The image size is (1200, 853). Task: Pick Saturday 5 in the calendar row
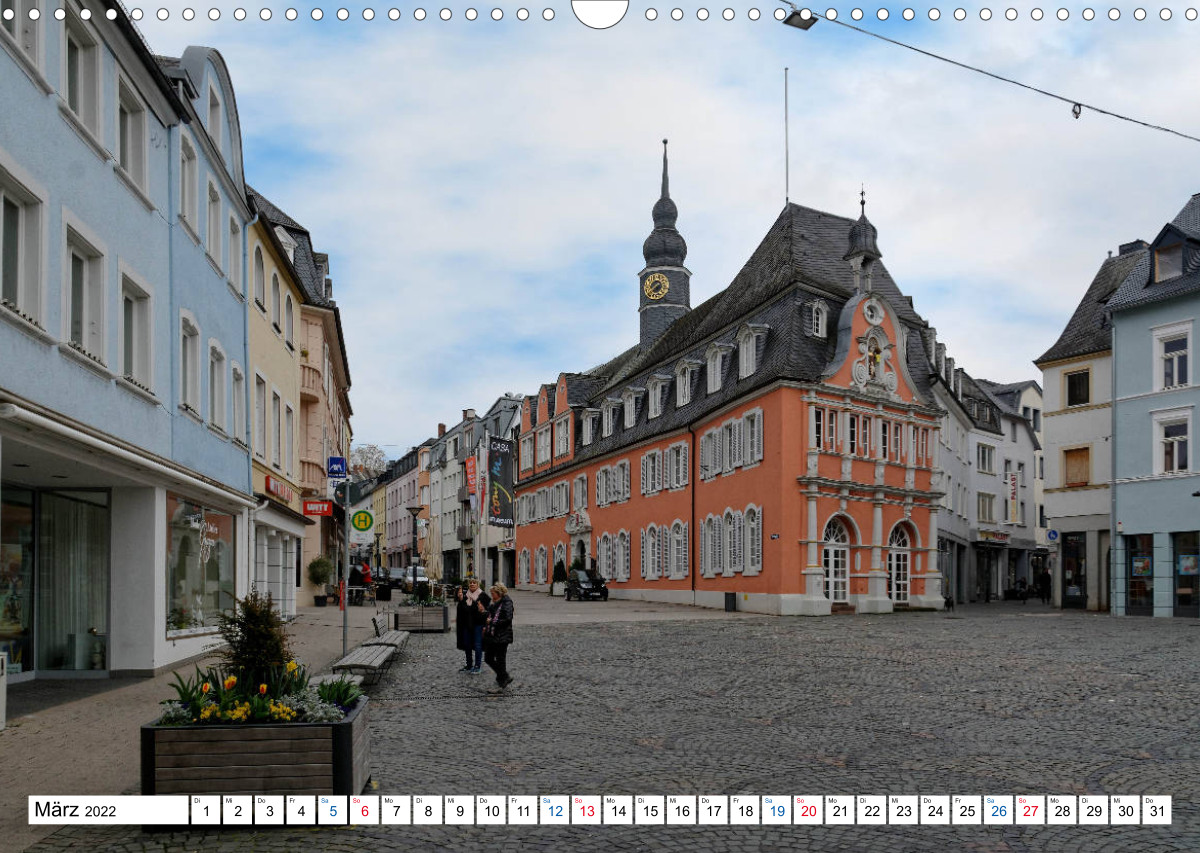tap(332, 810)
